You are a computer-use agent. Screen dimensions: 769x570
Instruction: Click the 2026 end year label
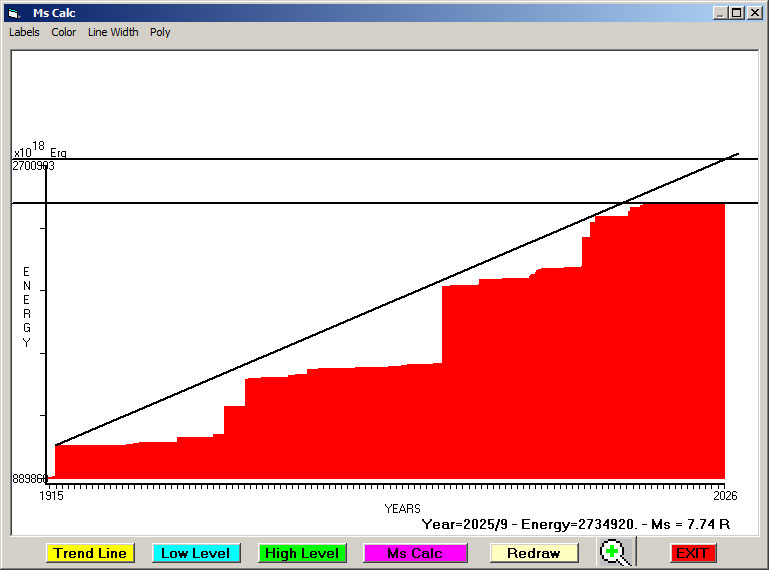click(x=724, y=495)
